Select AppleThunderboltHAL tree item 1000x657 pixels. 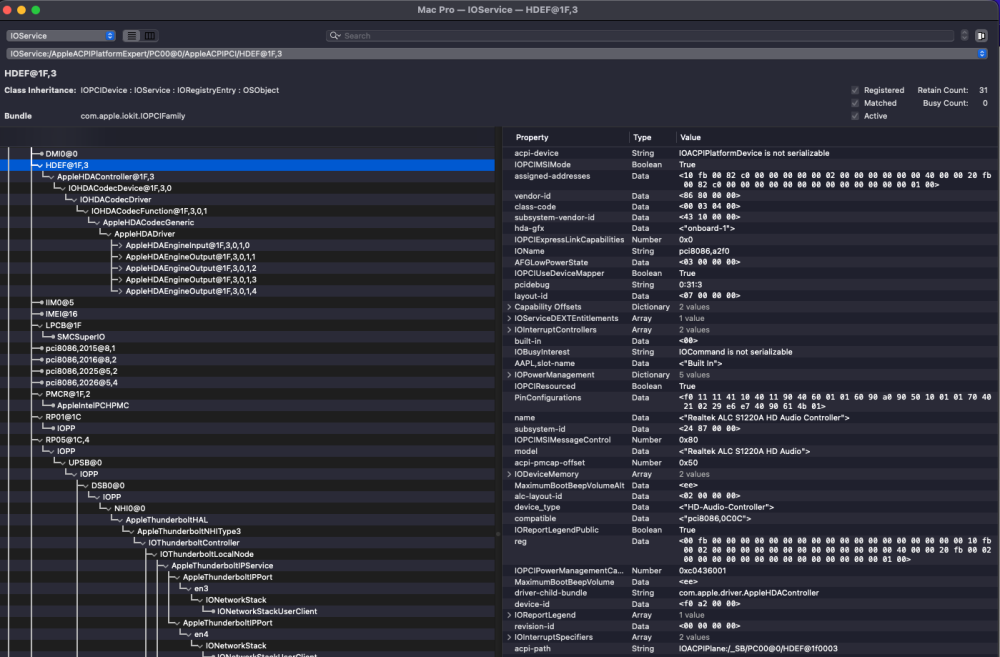(166, 520)
